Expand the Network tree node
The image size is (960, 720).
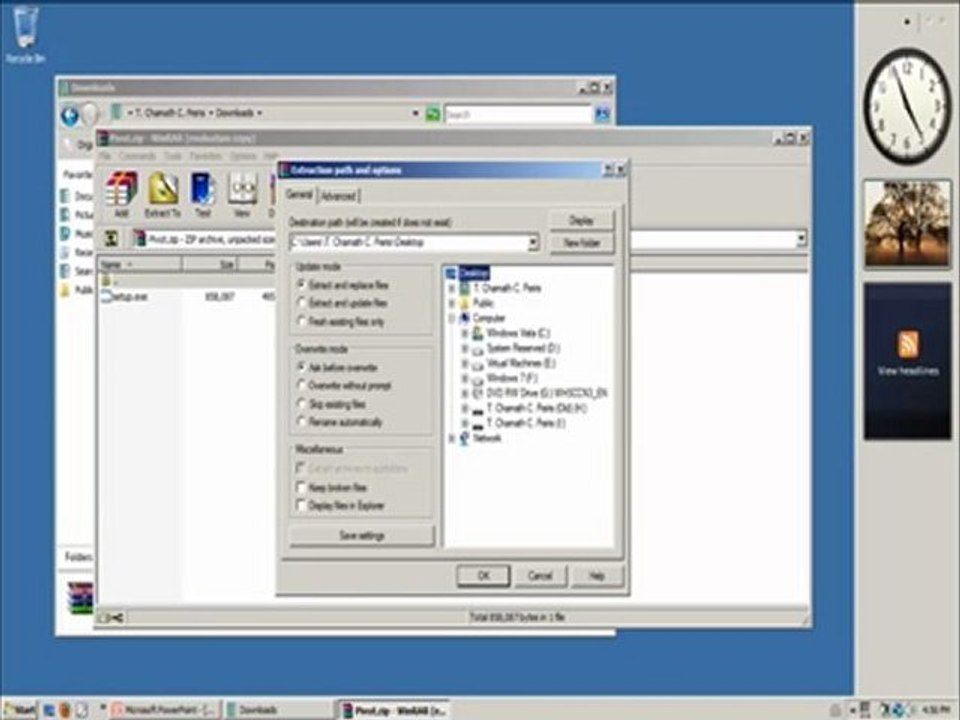452,438
